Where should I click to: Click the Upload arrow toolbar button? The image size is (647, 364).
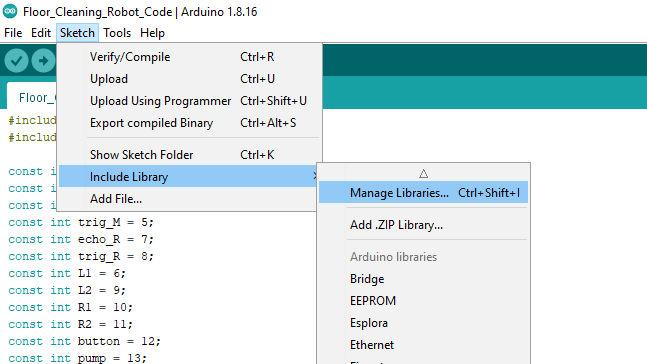(43, 61)
